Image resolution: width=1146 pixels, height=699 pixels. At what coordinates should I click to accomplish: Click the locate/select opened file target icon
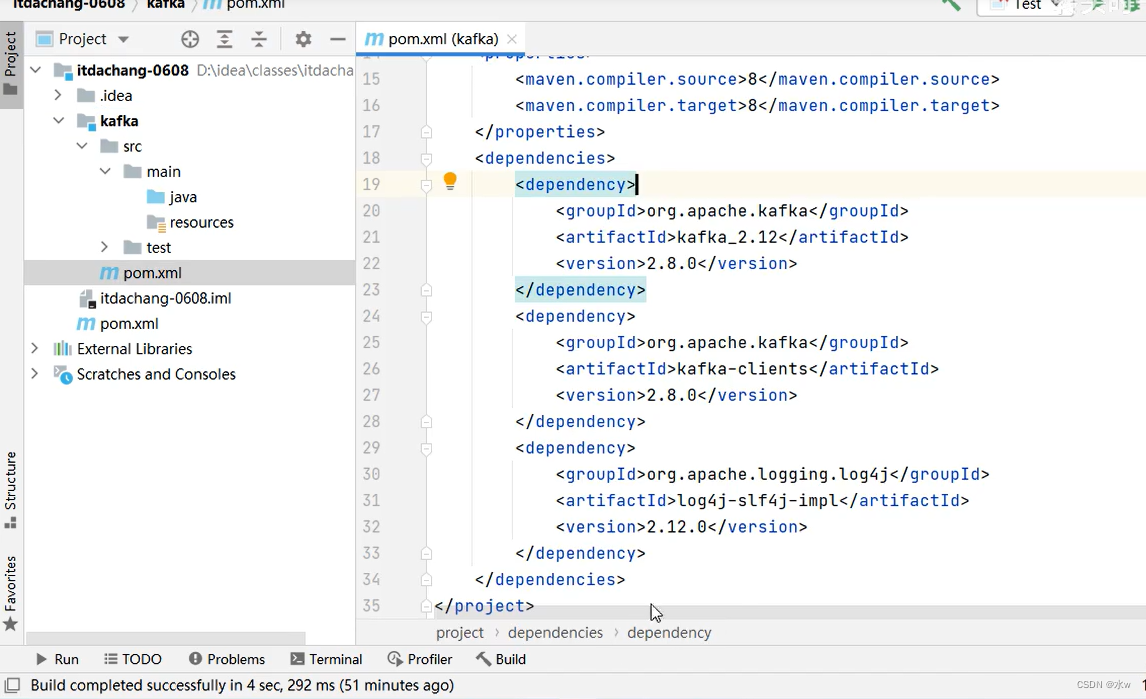tap(190, 39)
